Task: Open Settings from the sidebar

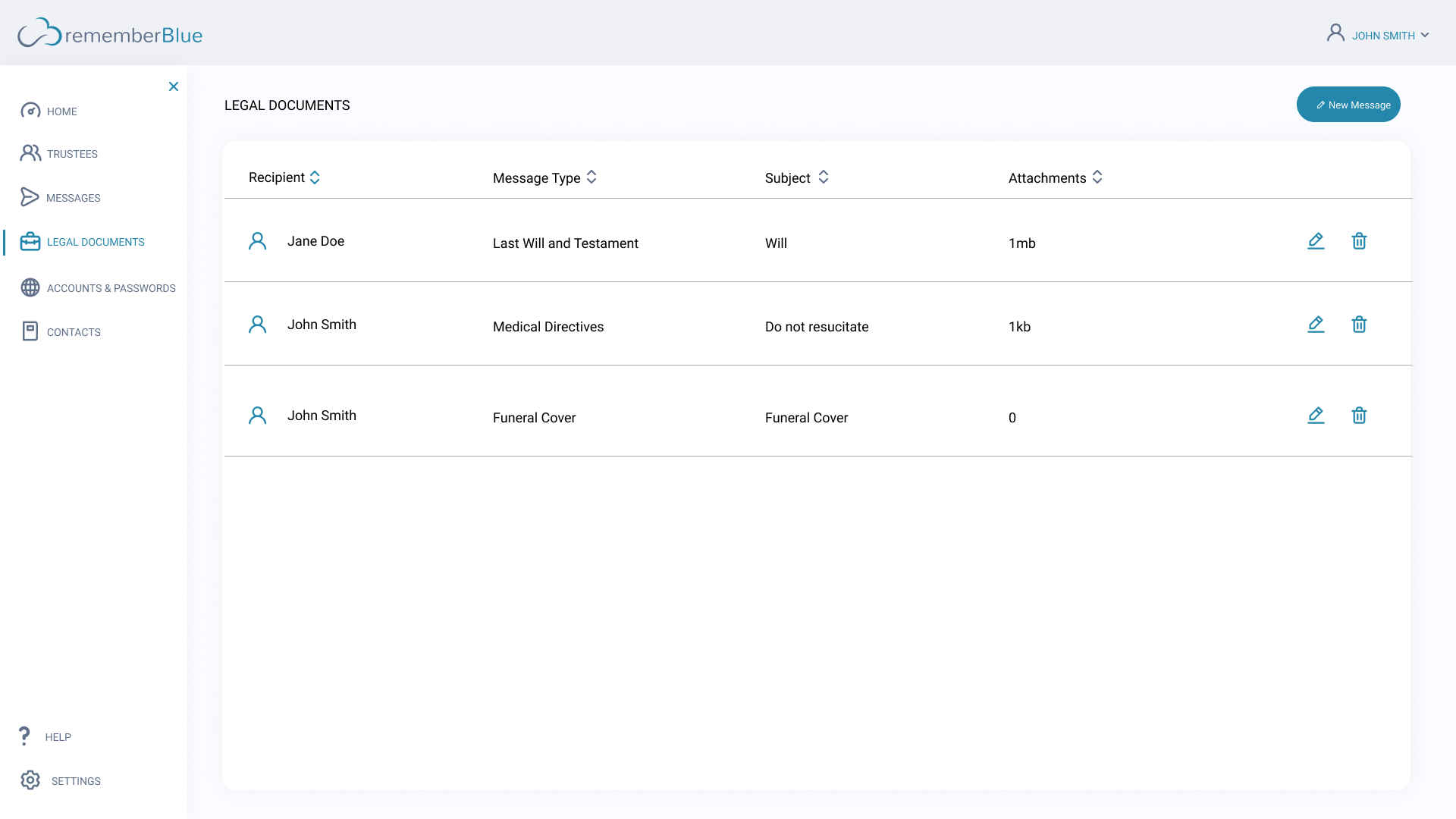Action: point(75,781)
